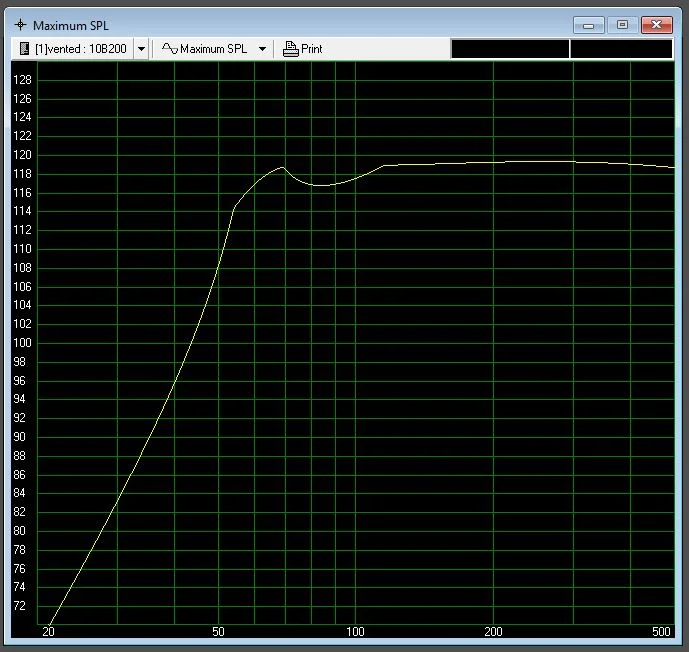The width and height of the screenshot is (689, 652).
Task: Expand the design selector dropdown arrow
Action: (x=141, y=48)
